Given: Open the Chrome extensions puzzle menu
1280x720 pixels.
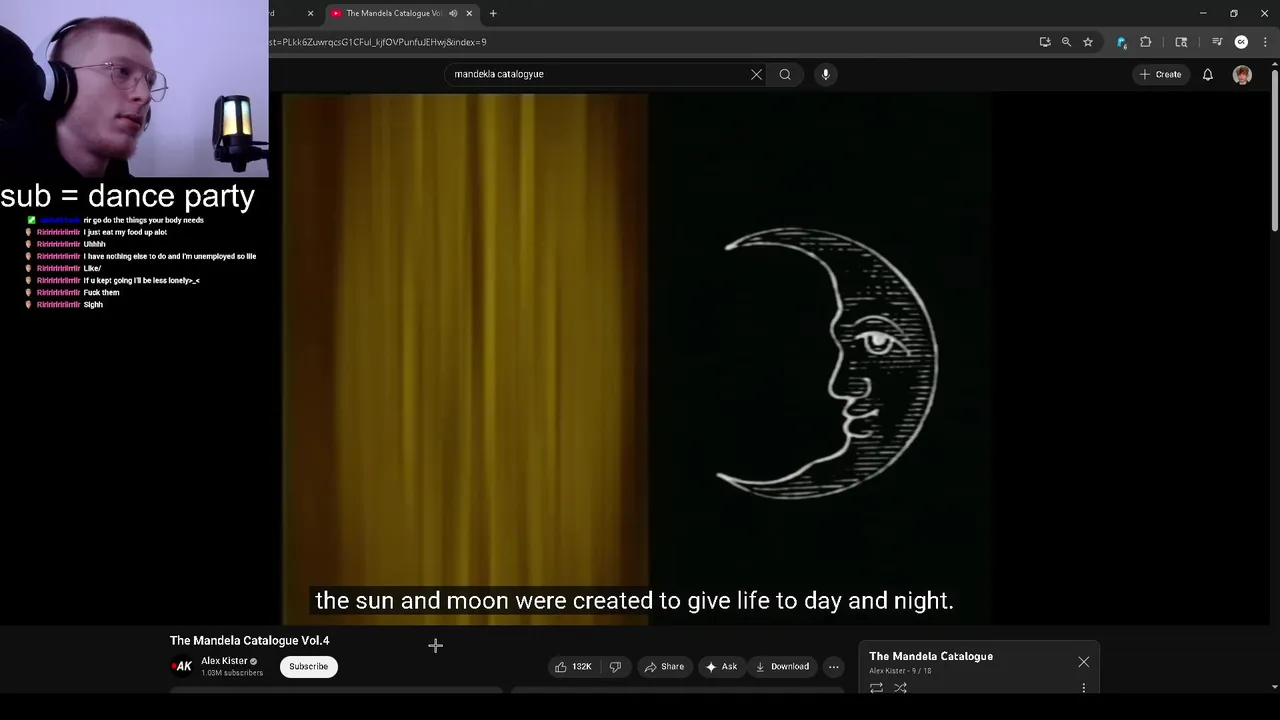Looking at the screenshot, I should coord(1146,42).
